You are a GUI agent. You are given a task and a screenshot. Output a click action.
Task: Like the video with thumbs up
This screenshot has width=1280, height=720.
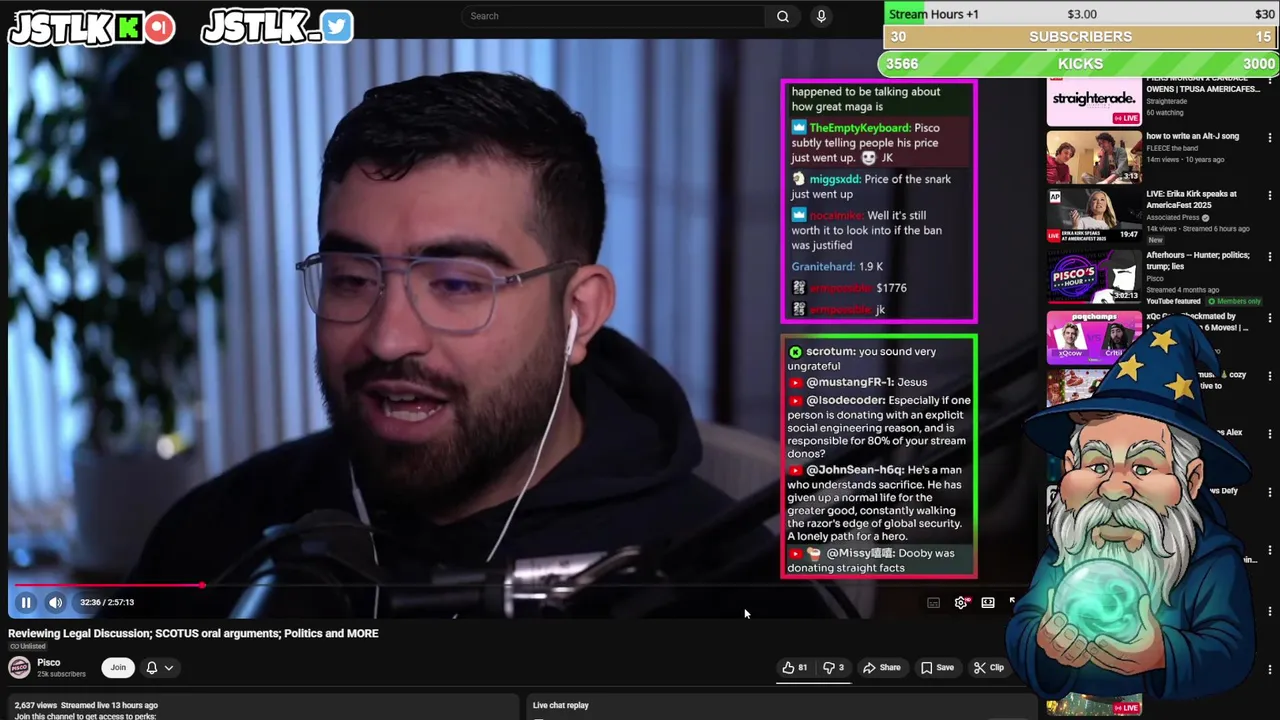pos(795,667)
